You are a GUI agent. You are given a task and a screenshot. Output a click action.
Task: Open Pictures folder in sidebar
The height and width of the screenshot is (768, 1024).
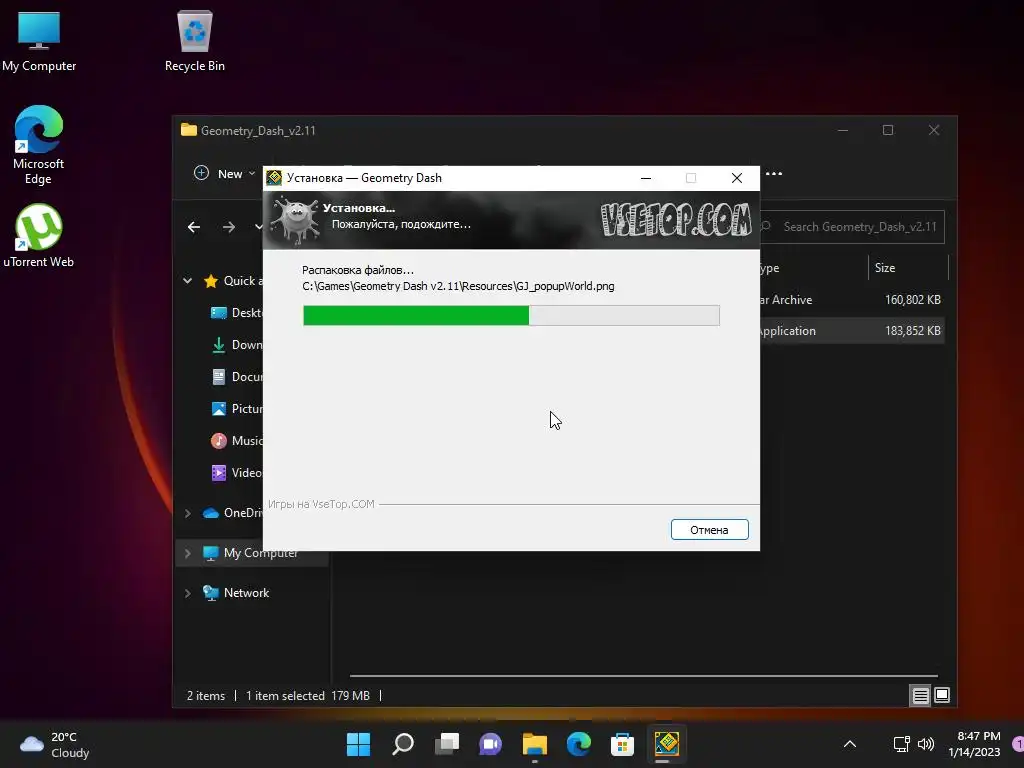(x=236, y=409)
